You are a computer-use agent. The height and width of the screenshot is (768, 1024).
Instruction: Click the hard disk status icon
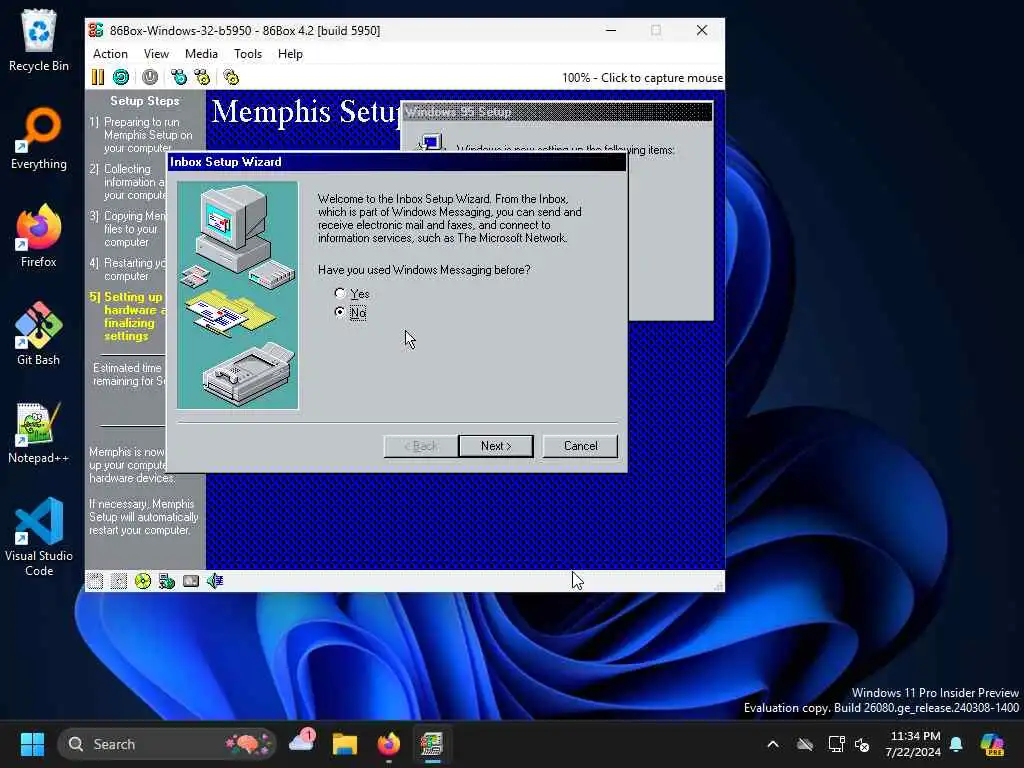[x=191, y=581]
